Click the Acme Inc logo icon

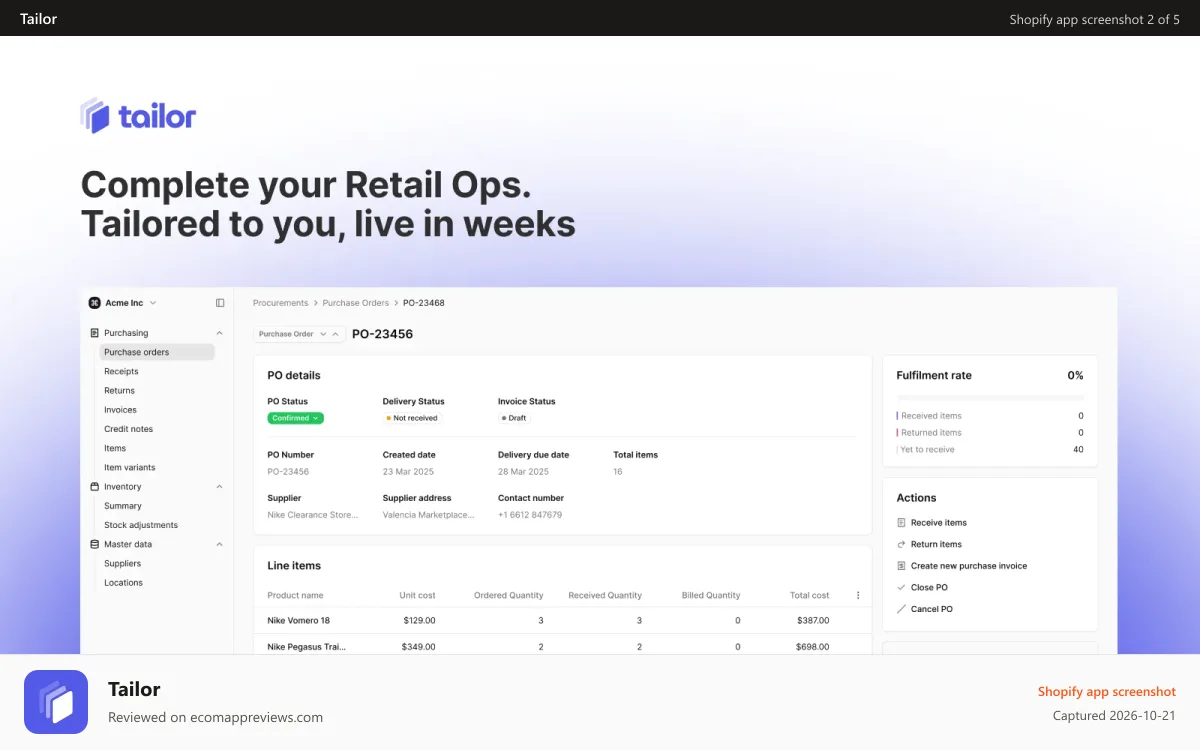coord(95,303)
